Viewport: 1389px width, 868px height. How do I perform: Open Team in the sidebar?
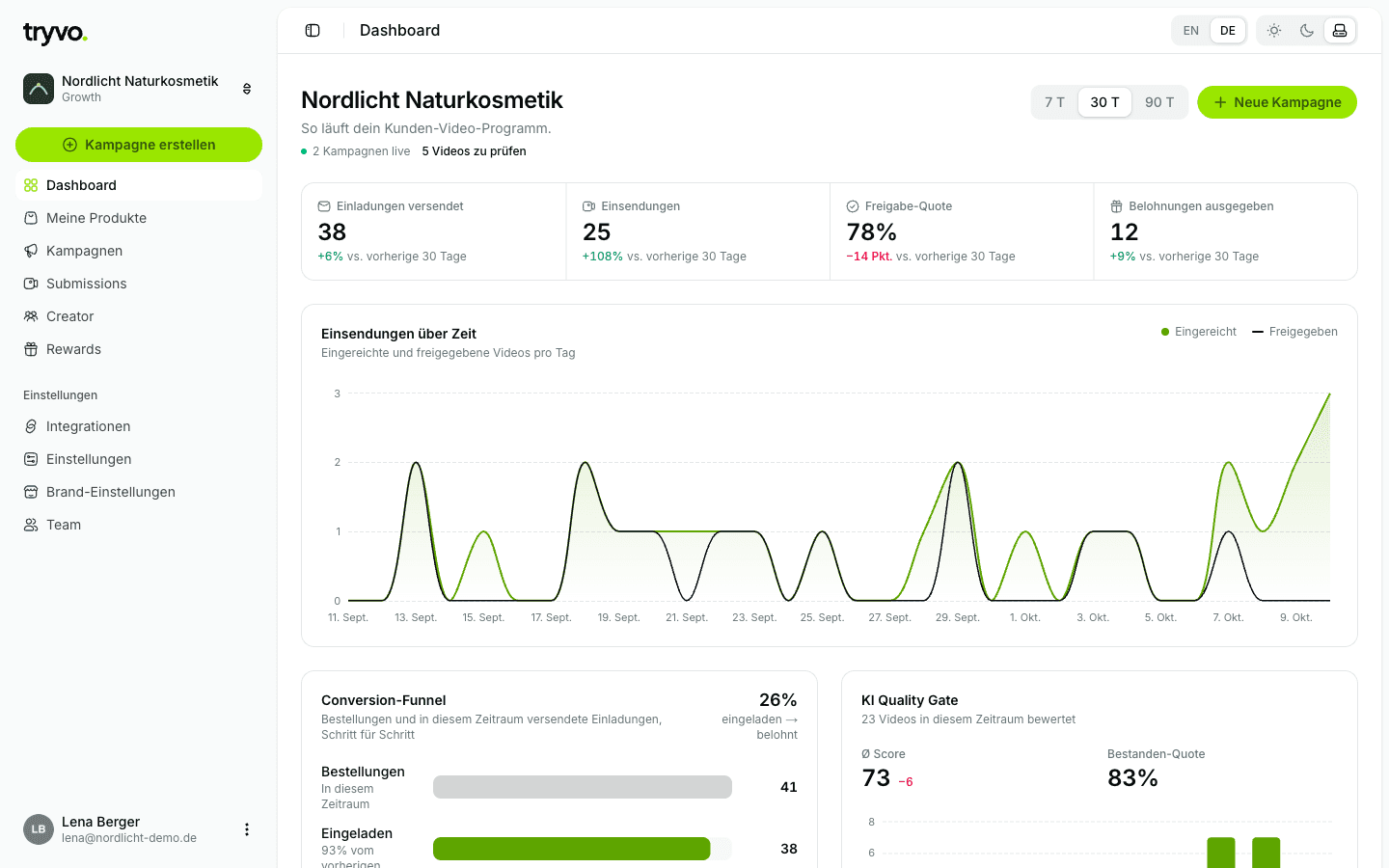coord(139,525)
